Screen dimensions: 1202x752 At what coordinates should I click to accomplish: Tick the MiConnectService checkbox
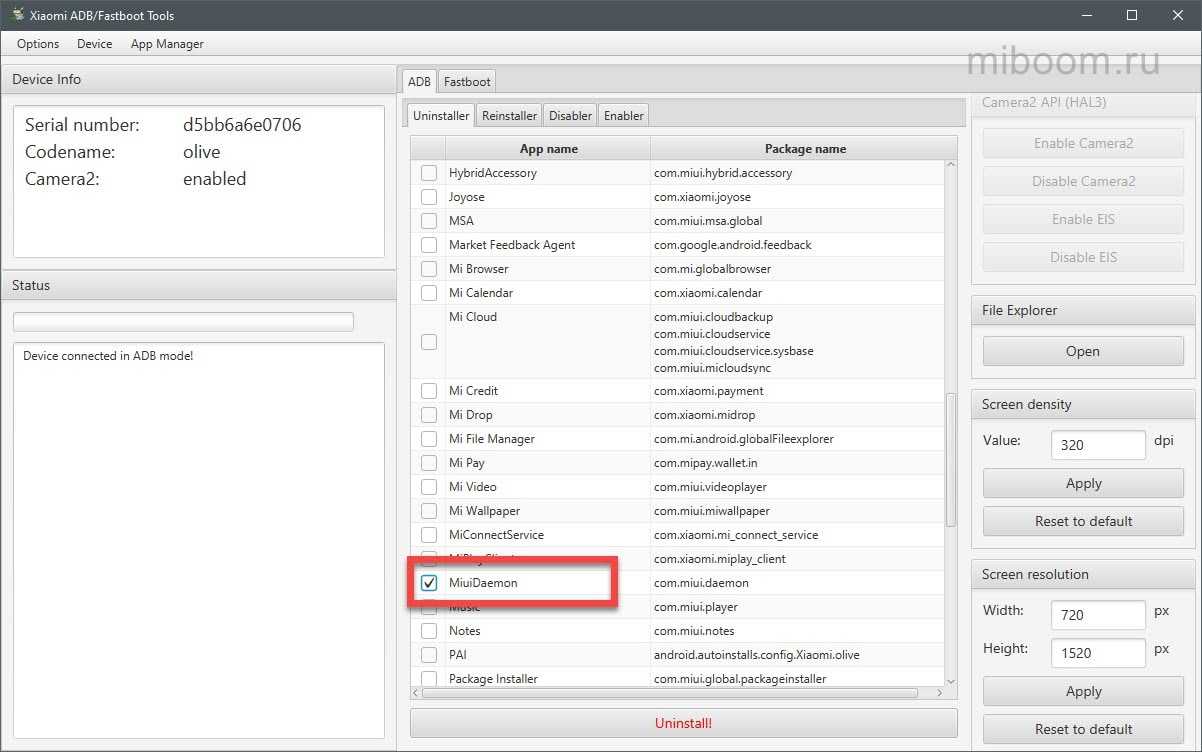[429, 535]
